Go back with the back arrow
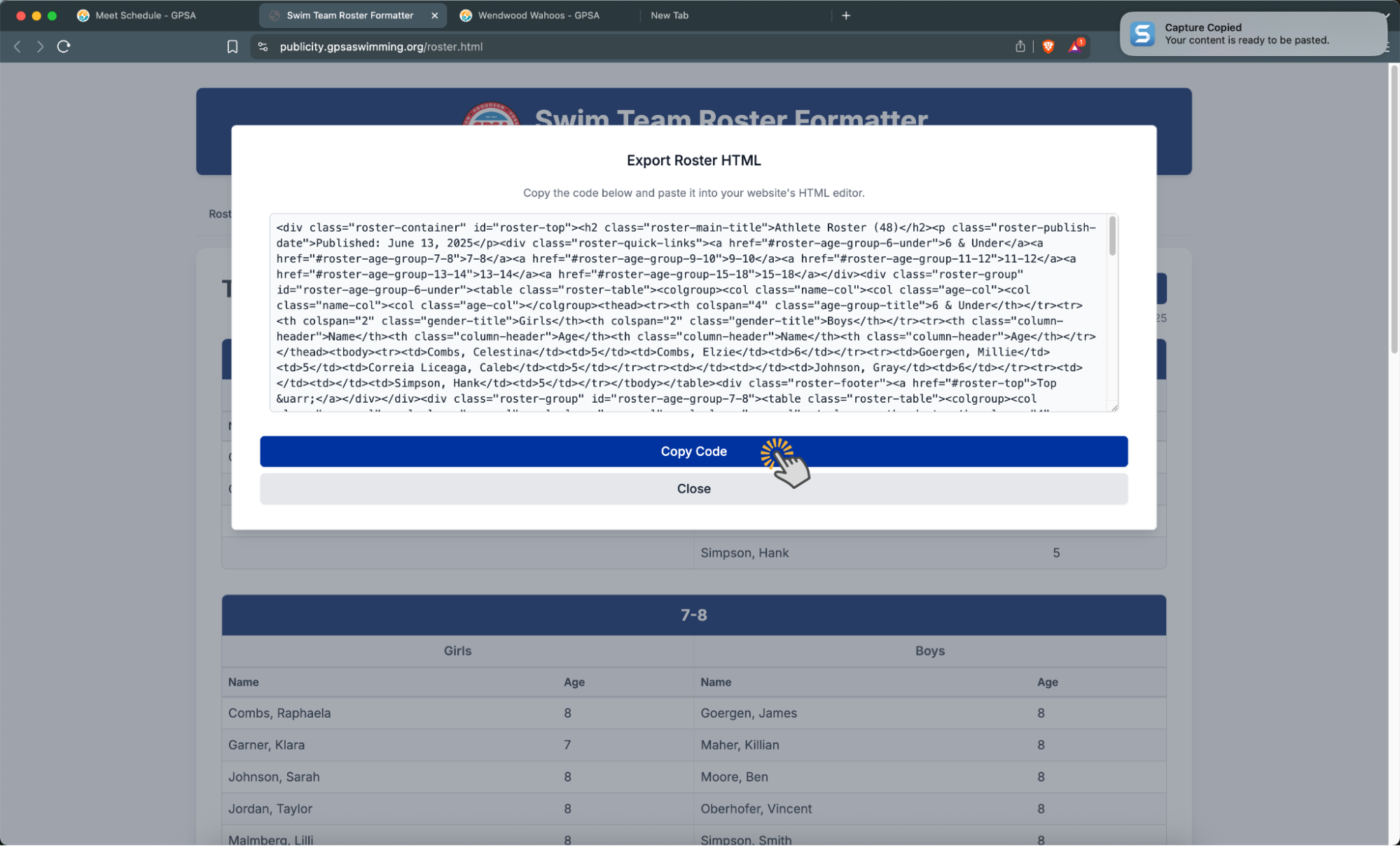The image size is (1400, 846). [x=18, y=46]
